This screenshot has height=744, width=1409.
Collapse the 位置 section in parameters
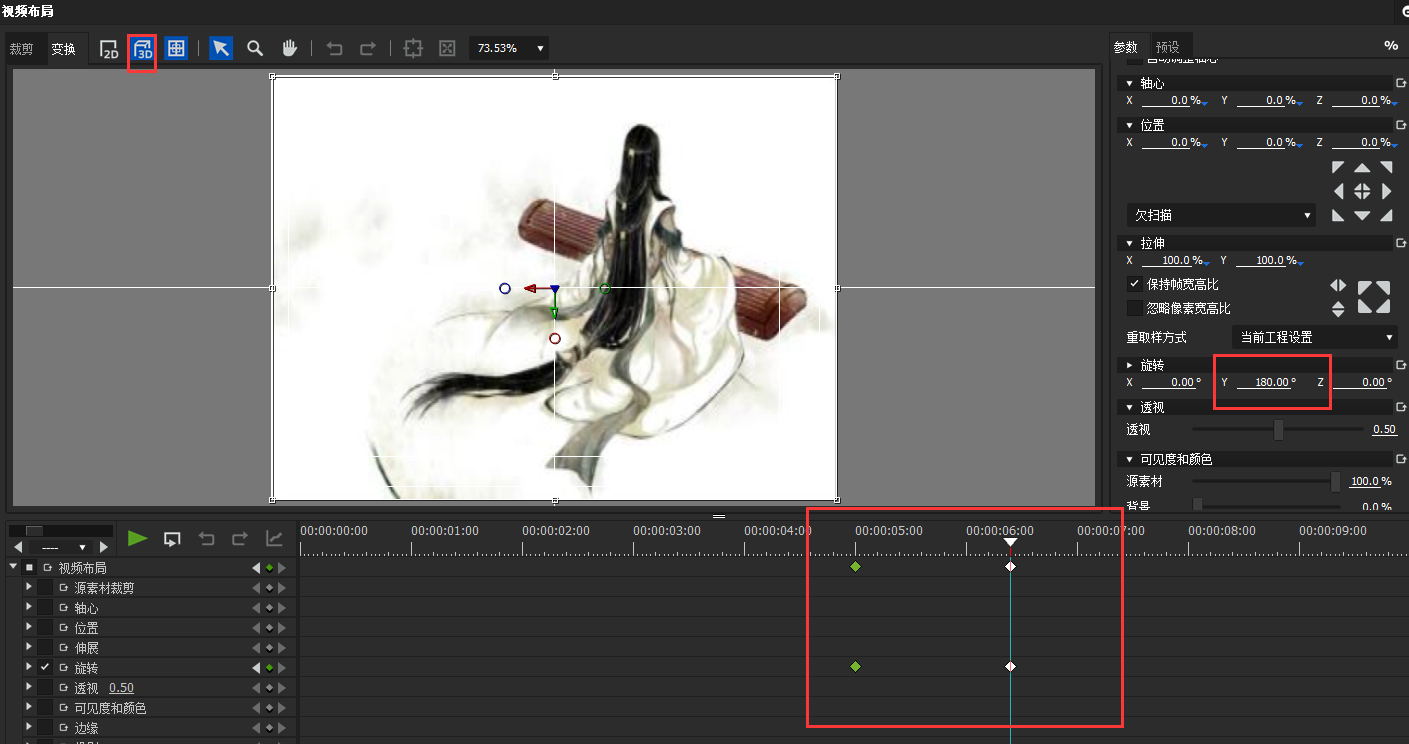[1130, 126]
